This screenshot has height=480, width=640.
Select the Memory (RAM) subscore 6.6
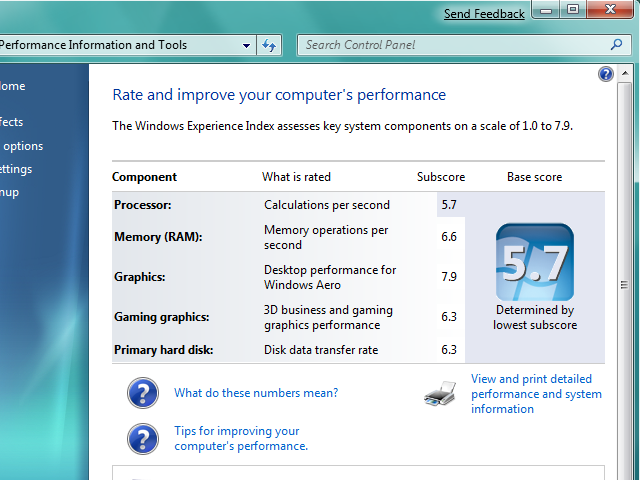click(x=449, y=237)
